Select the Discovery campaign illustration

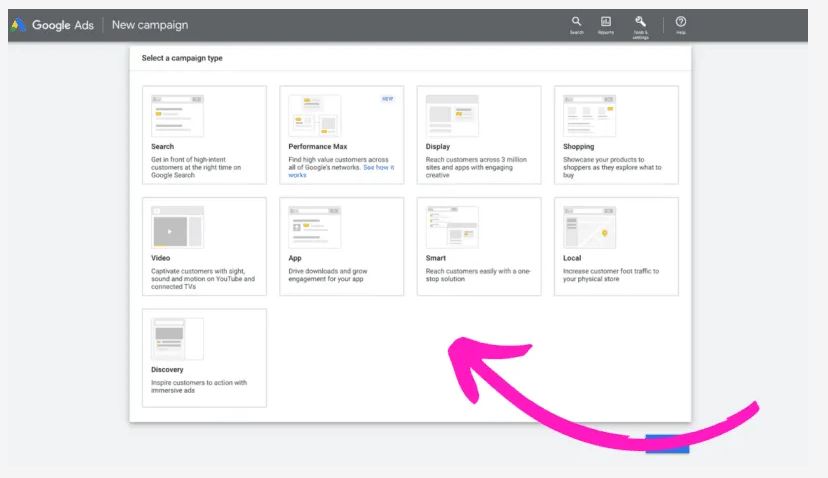point(177,339)
